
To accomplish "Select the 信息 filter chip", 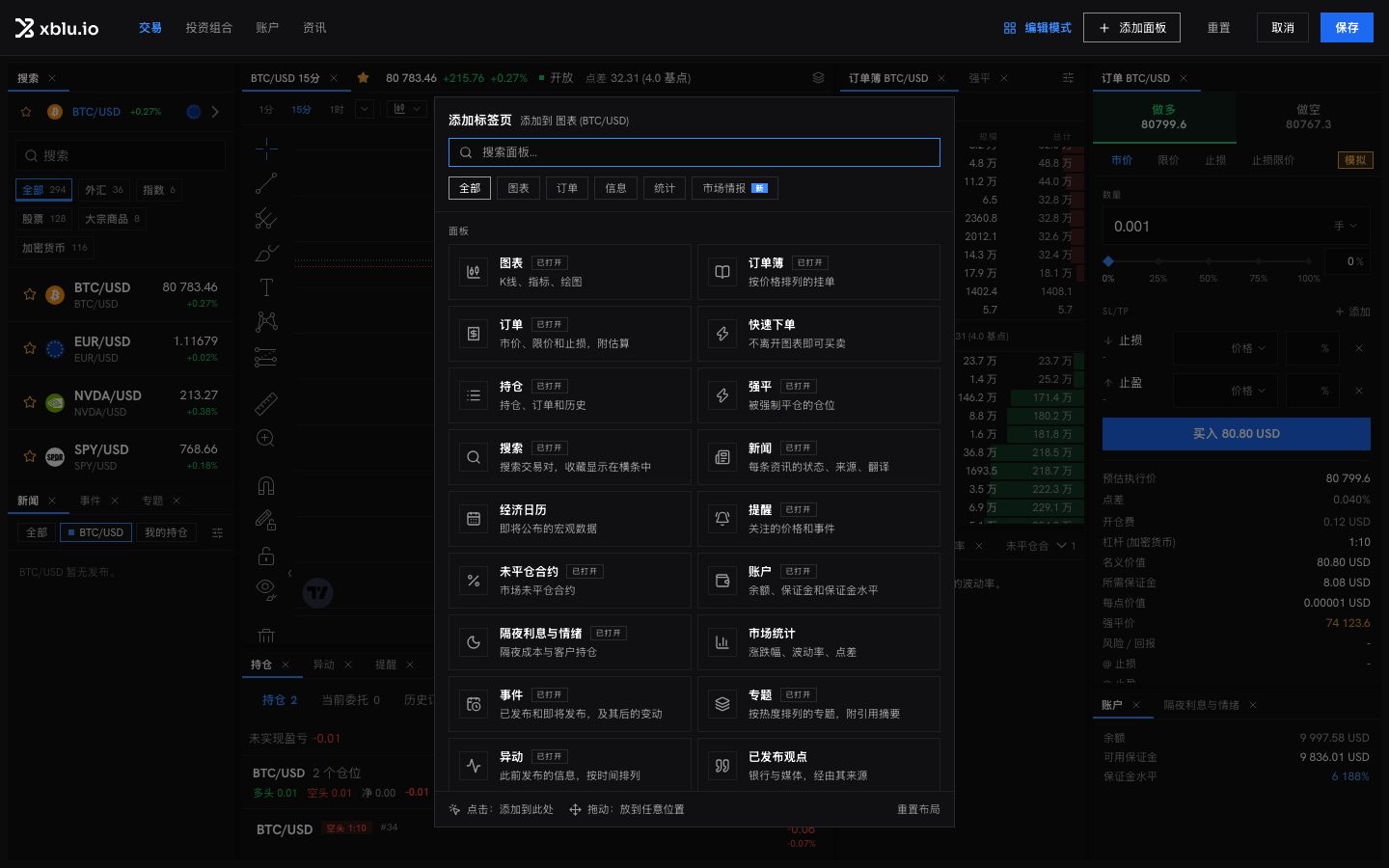I will [x=616, y=188].
